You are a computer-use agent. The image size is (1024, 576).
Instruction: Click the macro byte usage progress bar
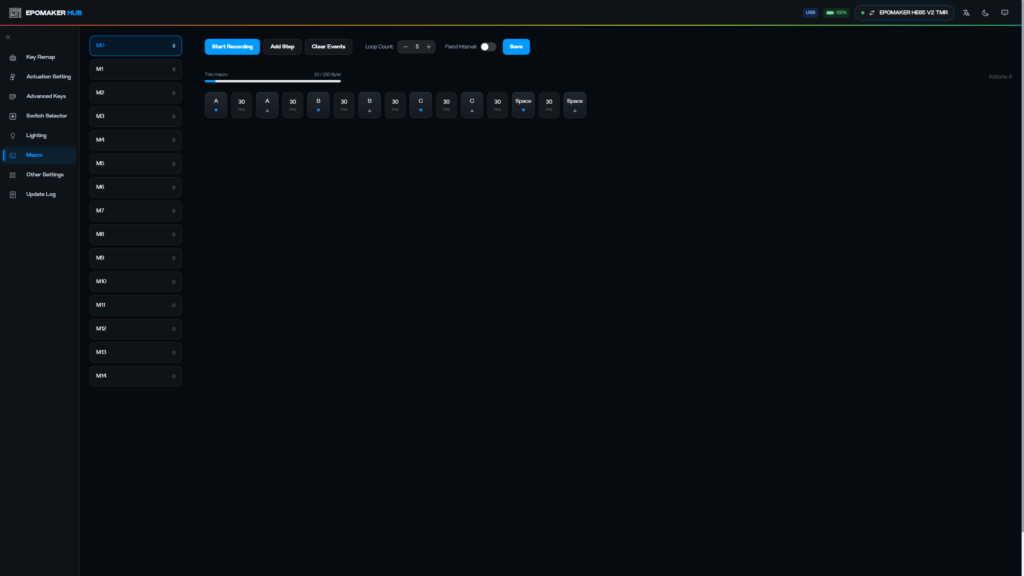pos(272,81)
